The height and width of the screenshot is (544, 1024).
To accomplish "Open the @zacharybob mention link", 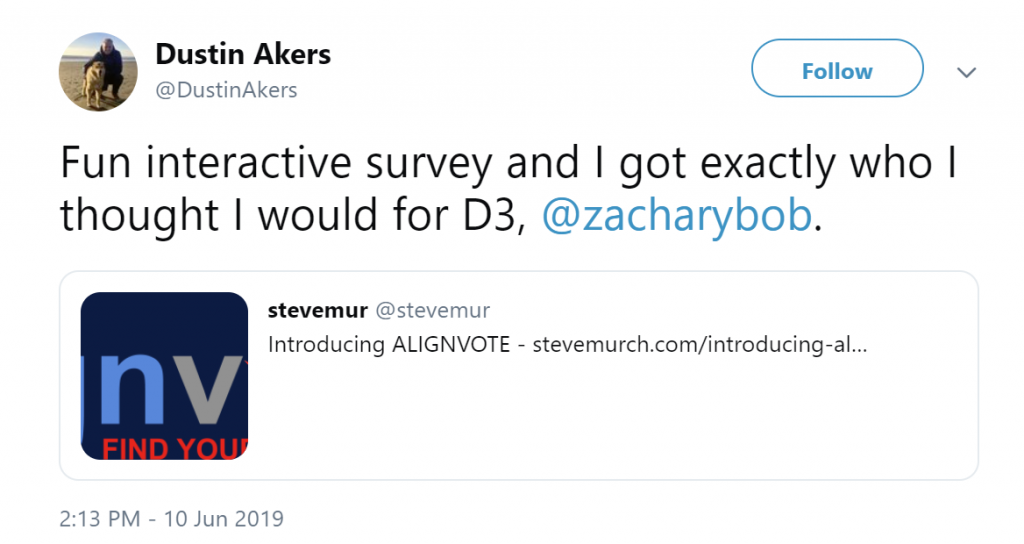I will click(677, 214).
